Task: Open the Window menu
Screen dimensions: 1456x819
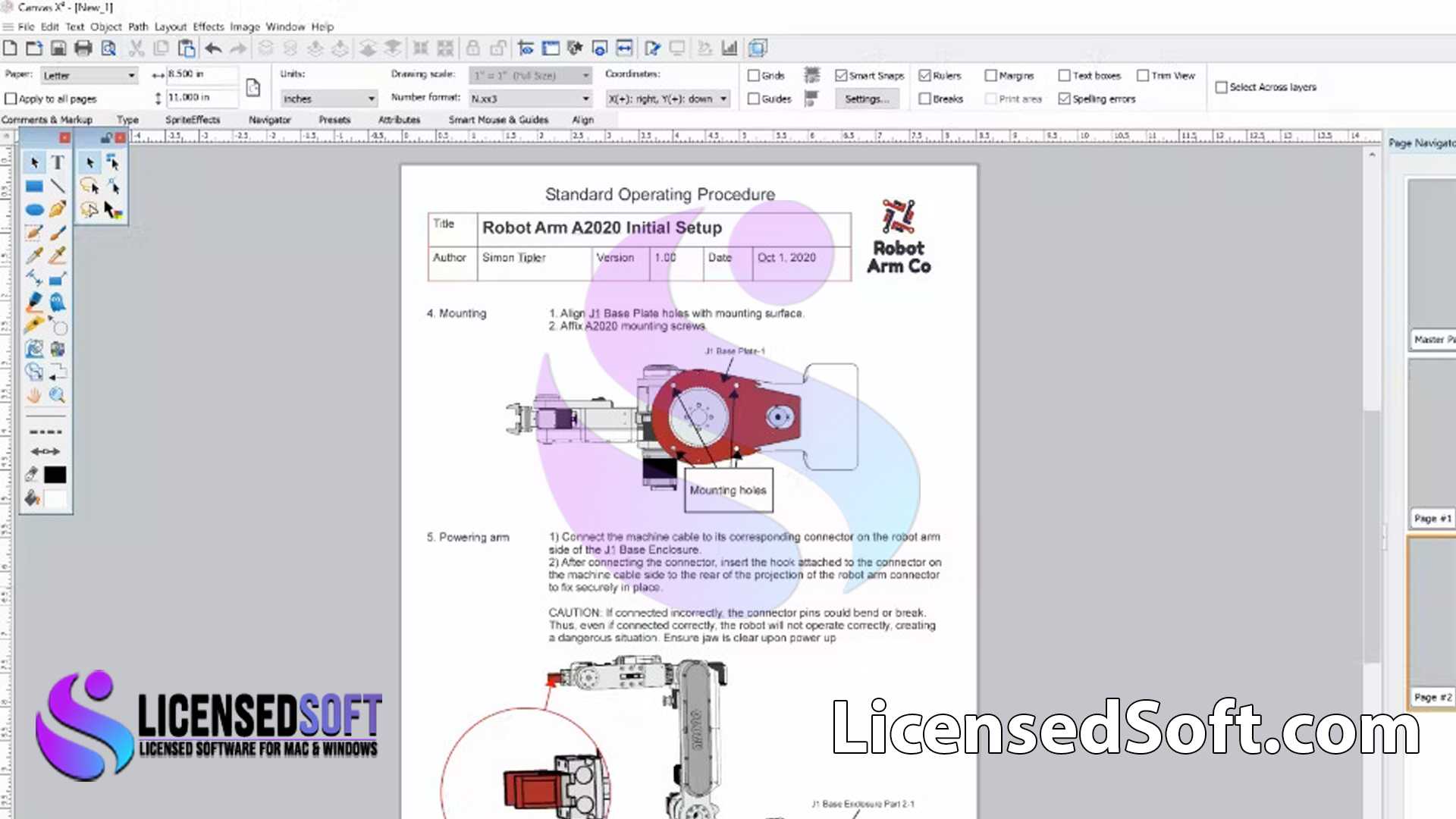Action: pos(285,27)
